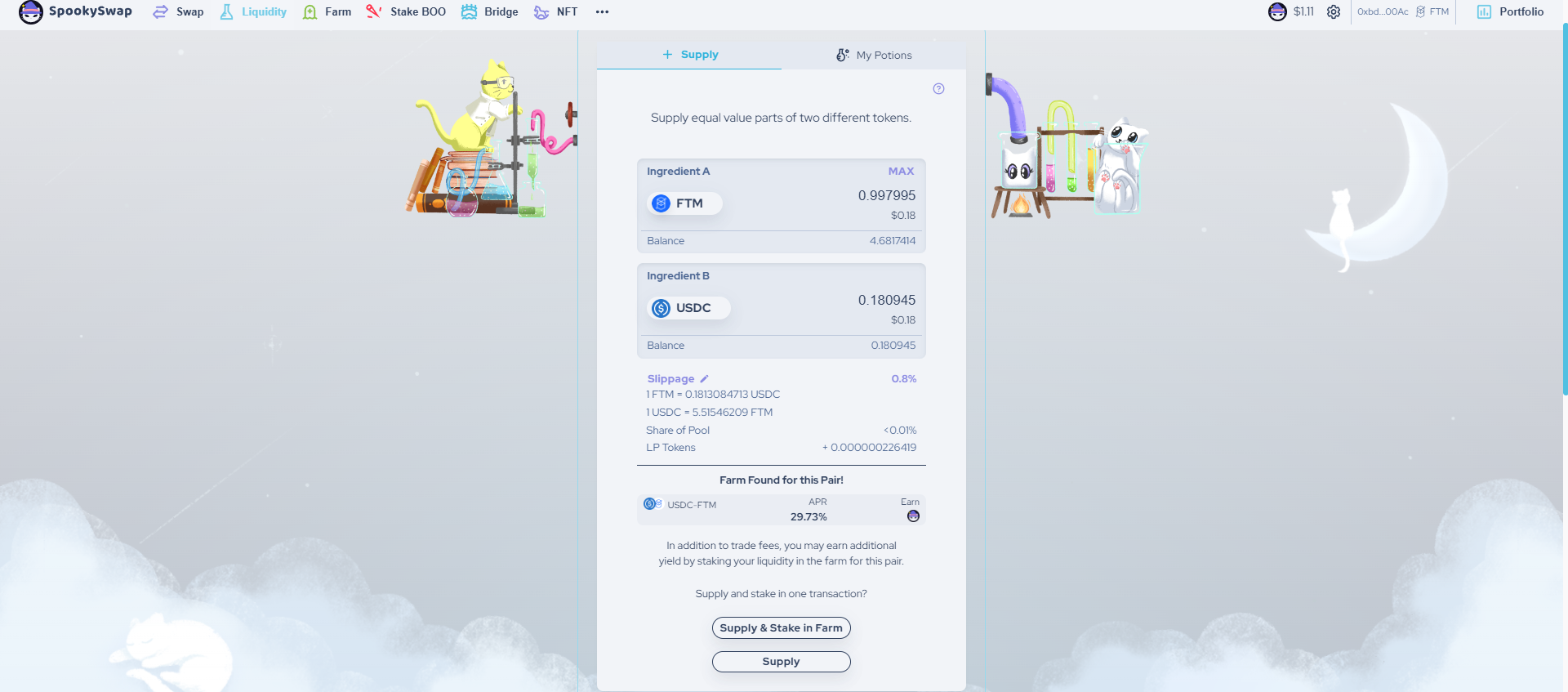
Task: Click the Stake BOO icon in navbar
Action: 374,11
